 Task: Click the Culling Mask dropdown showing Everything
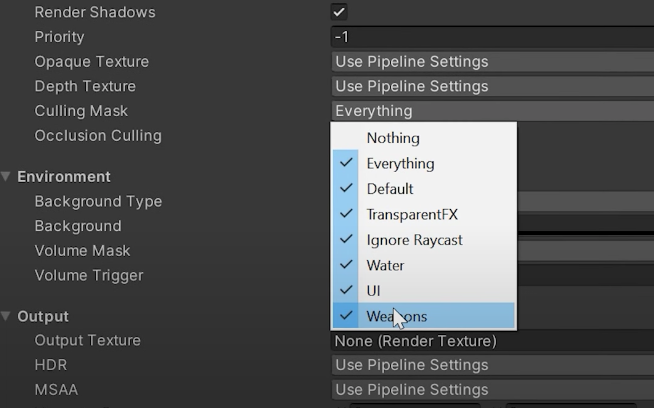490,111
